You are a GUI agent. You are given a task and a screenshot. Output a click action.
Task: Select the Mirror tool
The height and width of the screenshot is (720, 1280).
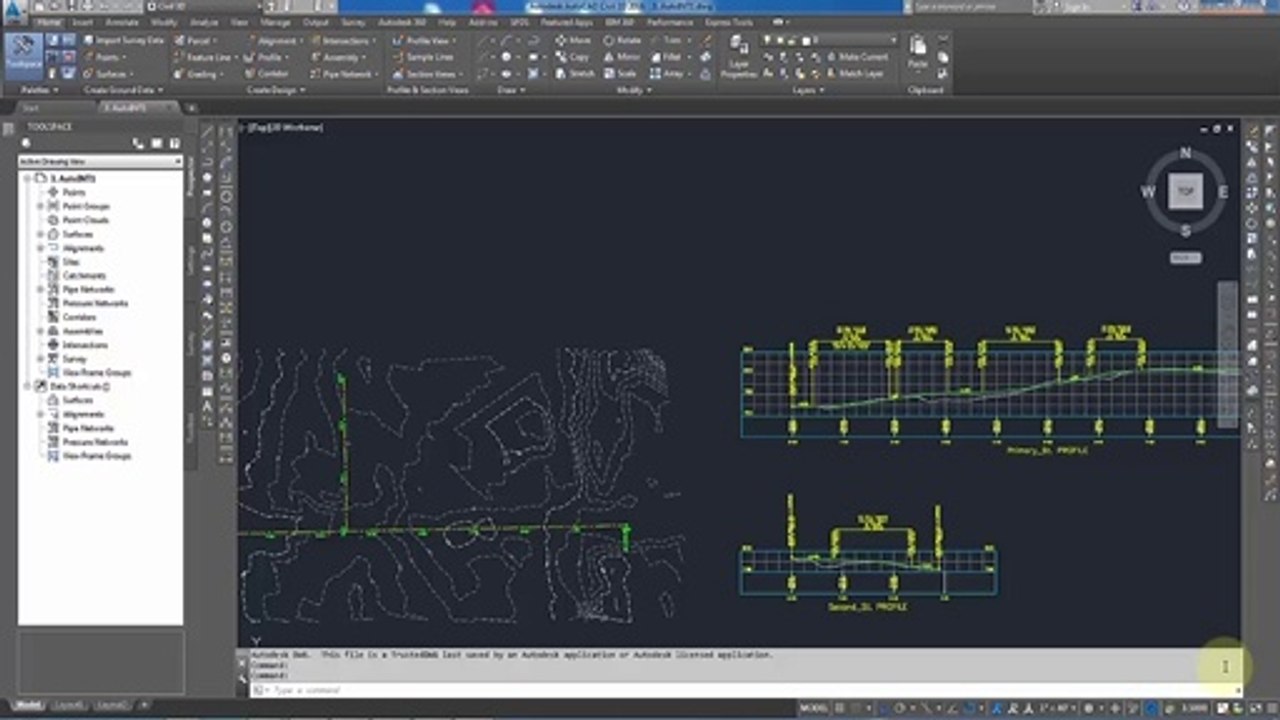[x=621, y=57]
